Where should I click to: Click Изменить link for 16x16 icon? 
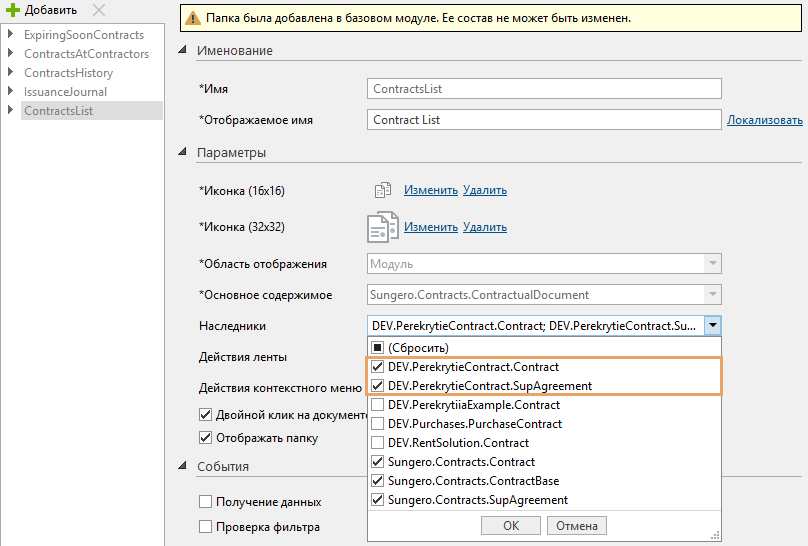(x=430, y=190)
